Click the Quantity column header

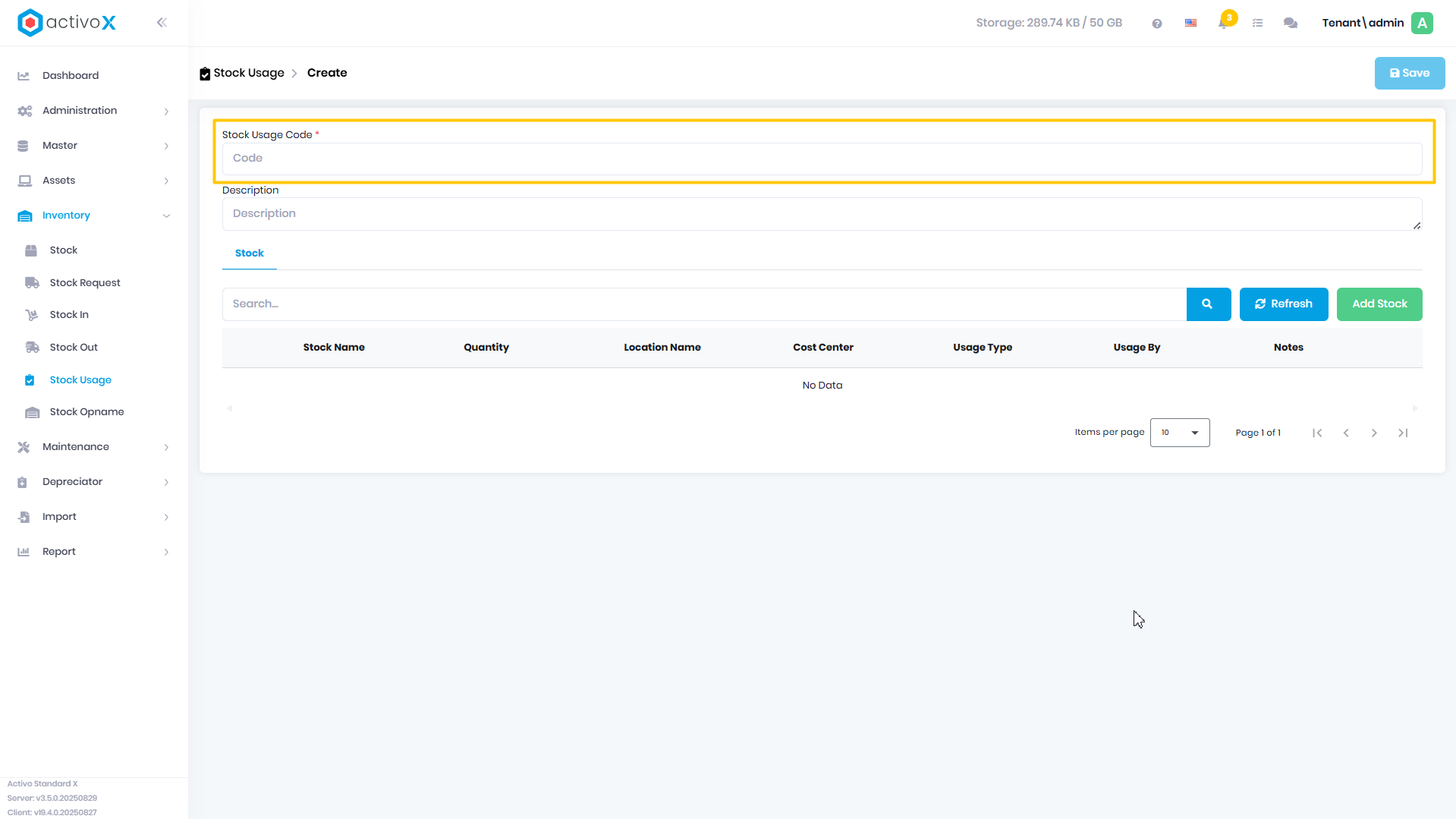[486, 348]
